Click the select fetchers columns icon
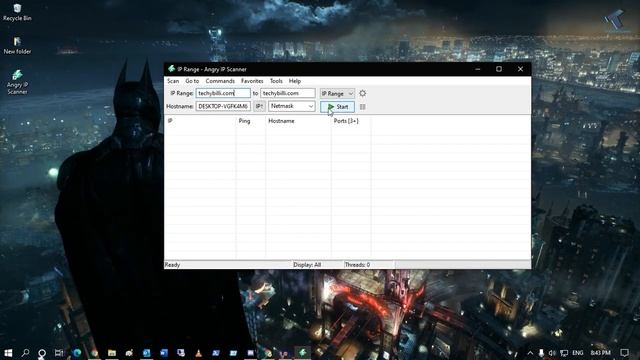640x360 pixels. pyautogui.click(x=362, y=107)
